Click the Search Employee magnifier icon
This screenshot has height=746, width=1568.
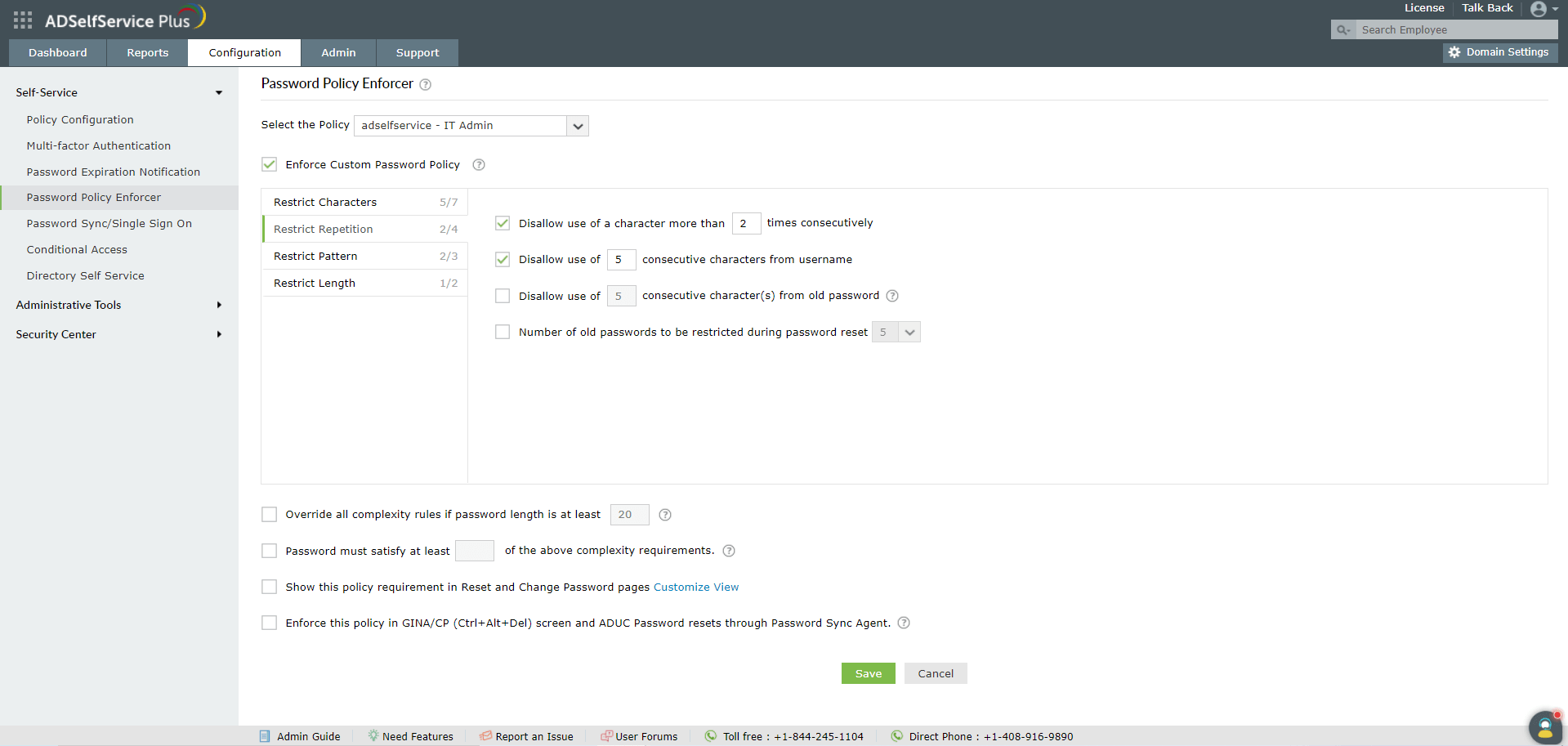click(1342, 29)
